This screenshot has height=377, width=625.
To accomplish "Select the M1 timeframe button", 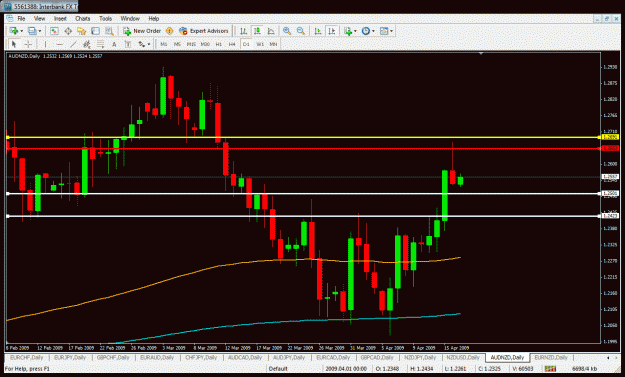I will [164, 44].
